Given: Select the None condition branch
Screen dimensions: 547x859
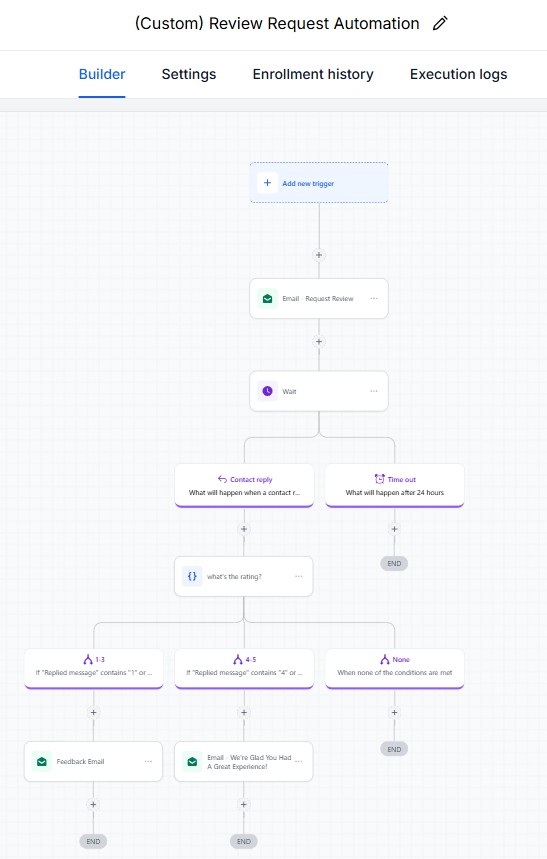Looking at the screenshot, I should click(395, 668).
